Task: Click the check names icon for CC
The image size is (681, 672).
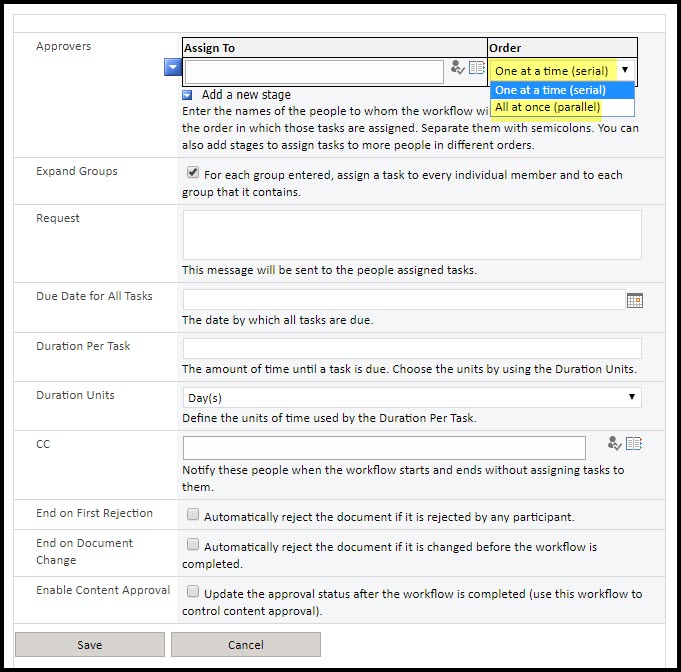Action: pyautogui.click(x=614, y=444)
